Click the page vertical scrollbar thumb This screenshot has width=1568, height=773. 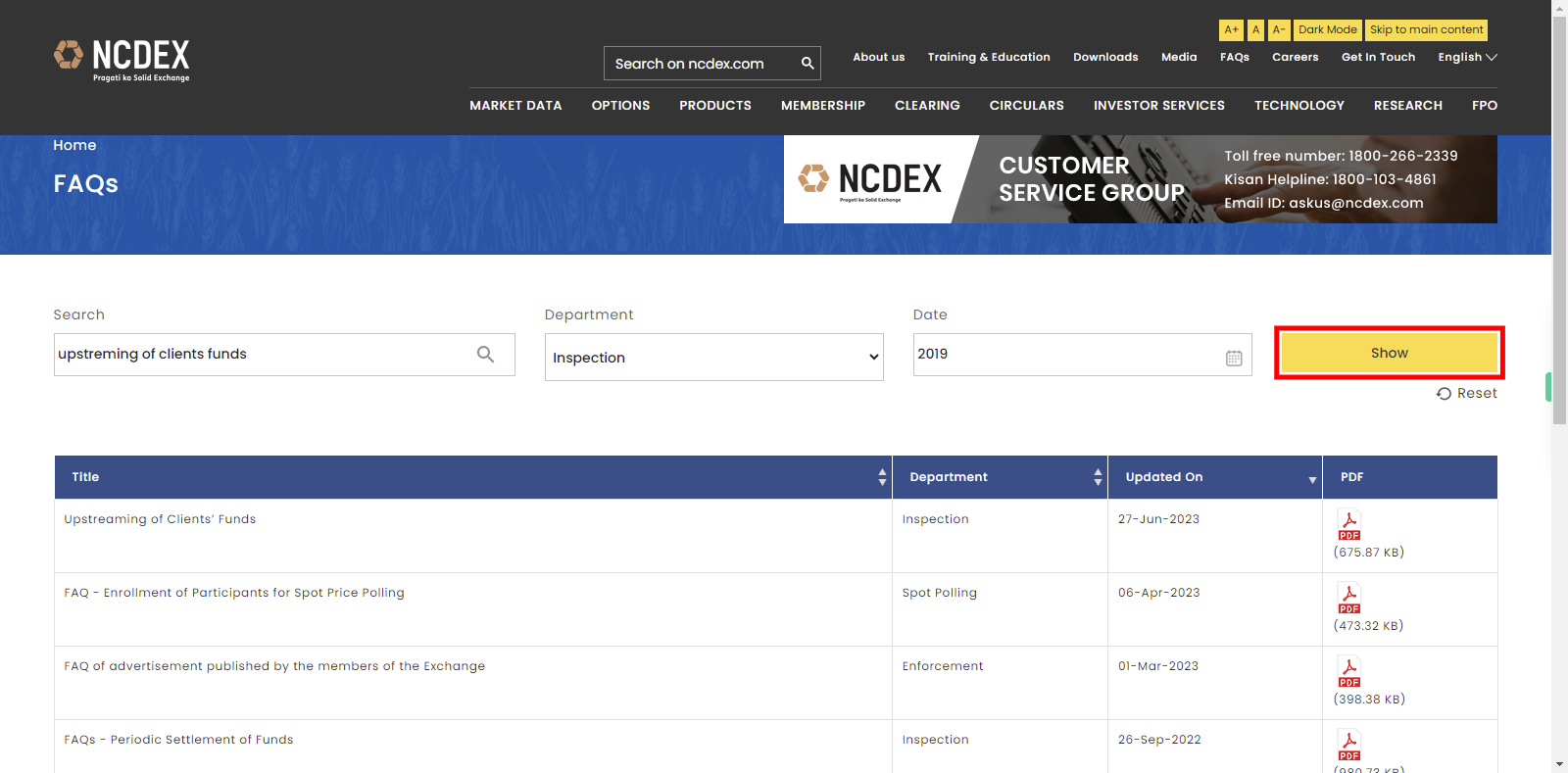pos(1560,220)
